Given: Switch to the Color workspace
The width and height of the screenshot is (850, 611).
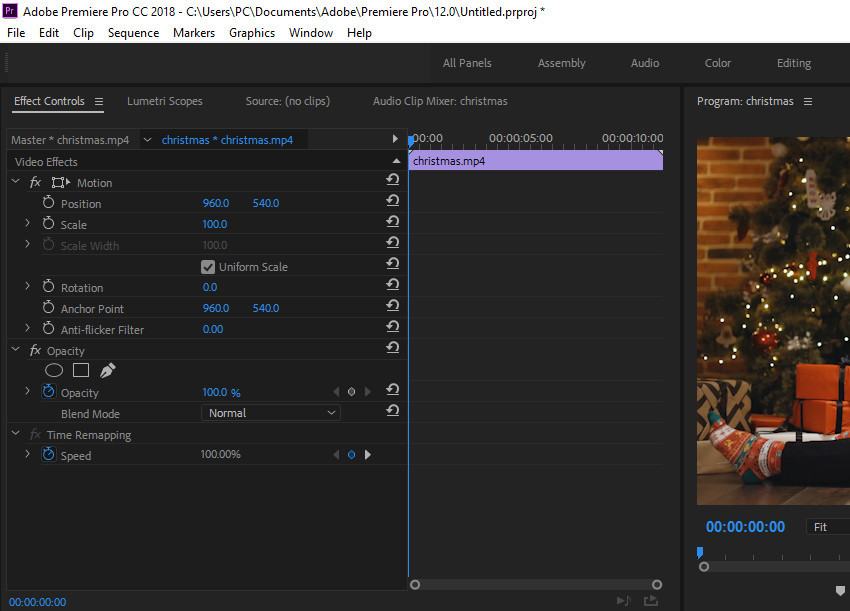Looking at the screenshot, I should click(x=718, y=63).
